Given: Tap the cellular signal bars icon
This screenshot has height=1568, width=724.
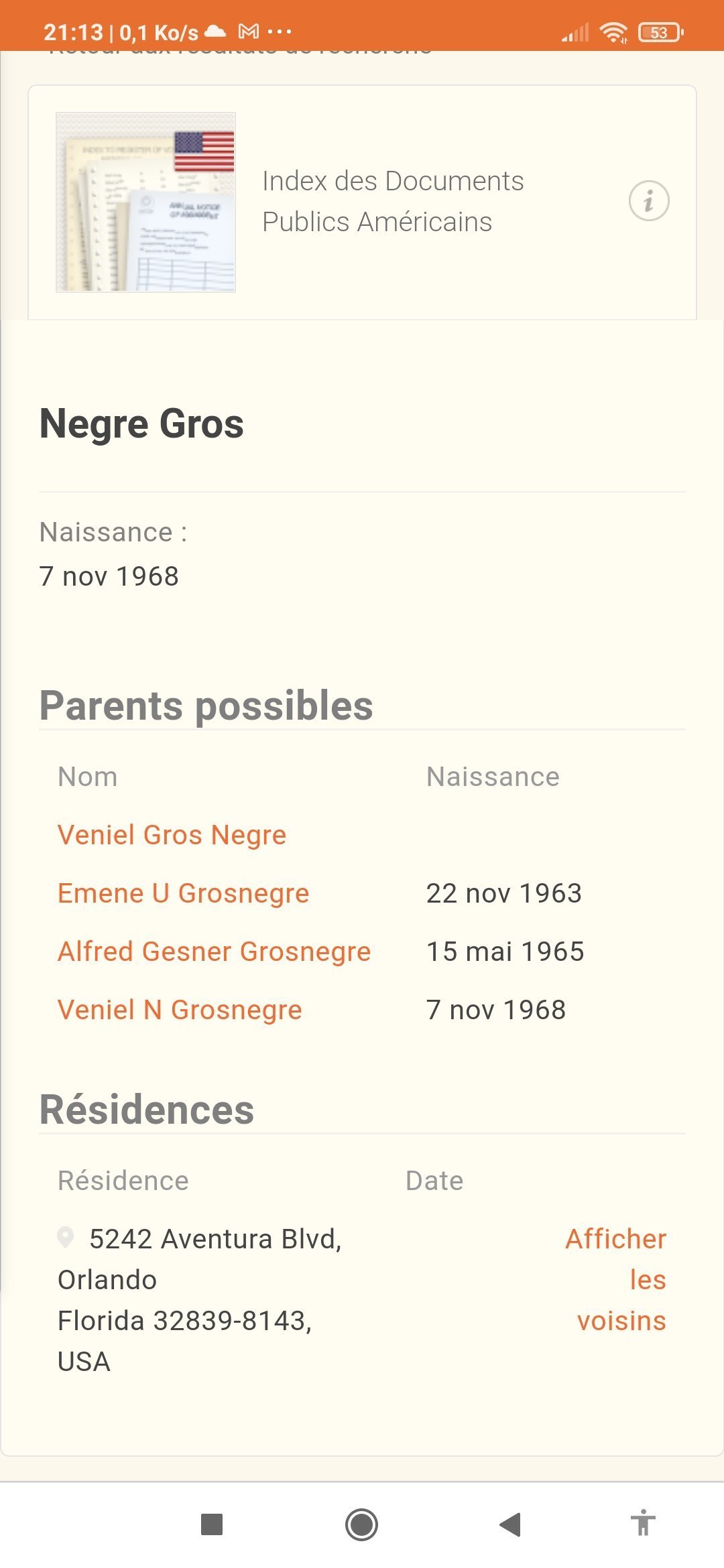Looking at the screenshot, I should pyautogui.click(x=575, y=32).
